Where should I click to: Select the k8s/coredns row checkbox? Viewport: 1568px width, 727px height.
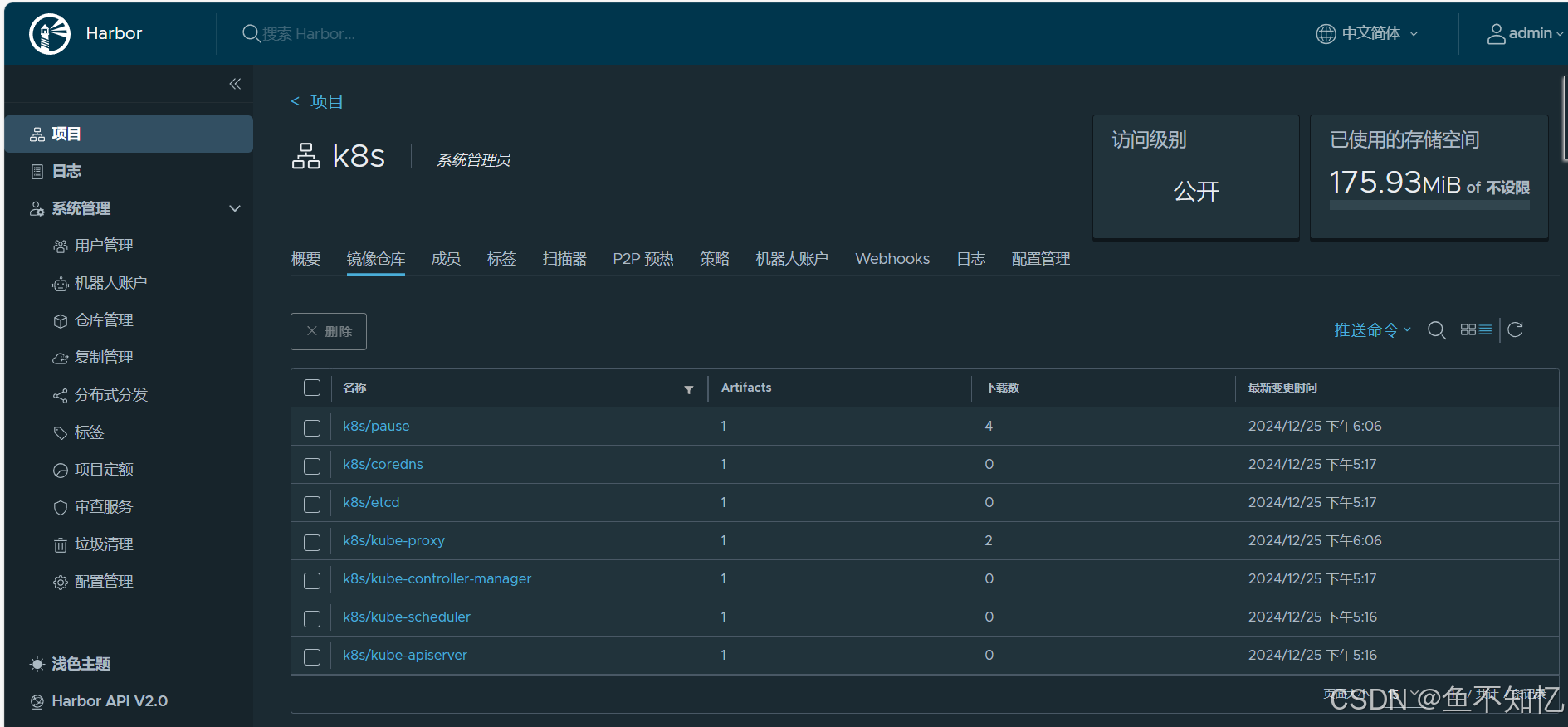[312, 466]
